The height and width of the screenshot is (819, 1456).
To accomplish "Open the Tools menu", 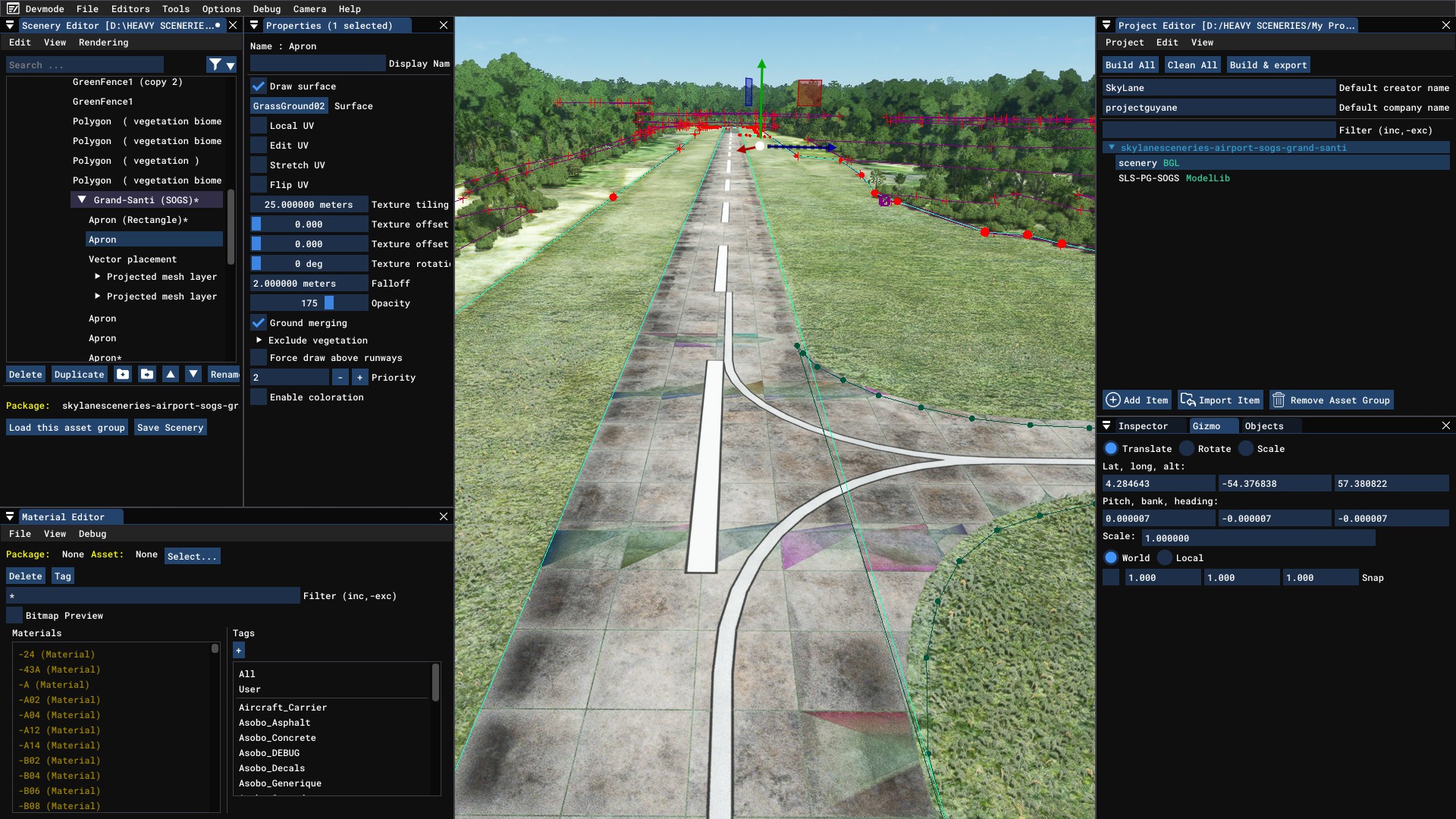I will tap(176, 8).
